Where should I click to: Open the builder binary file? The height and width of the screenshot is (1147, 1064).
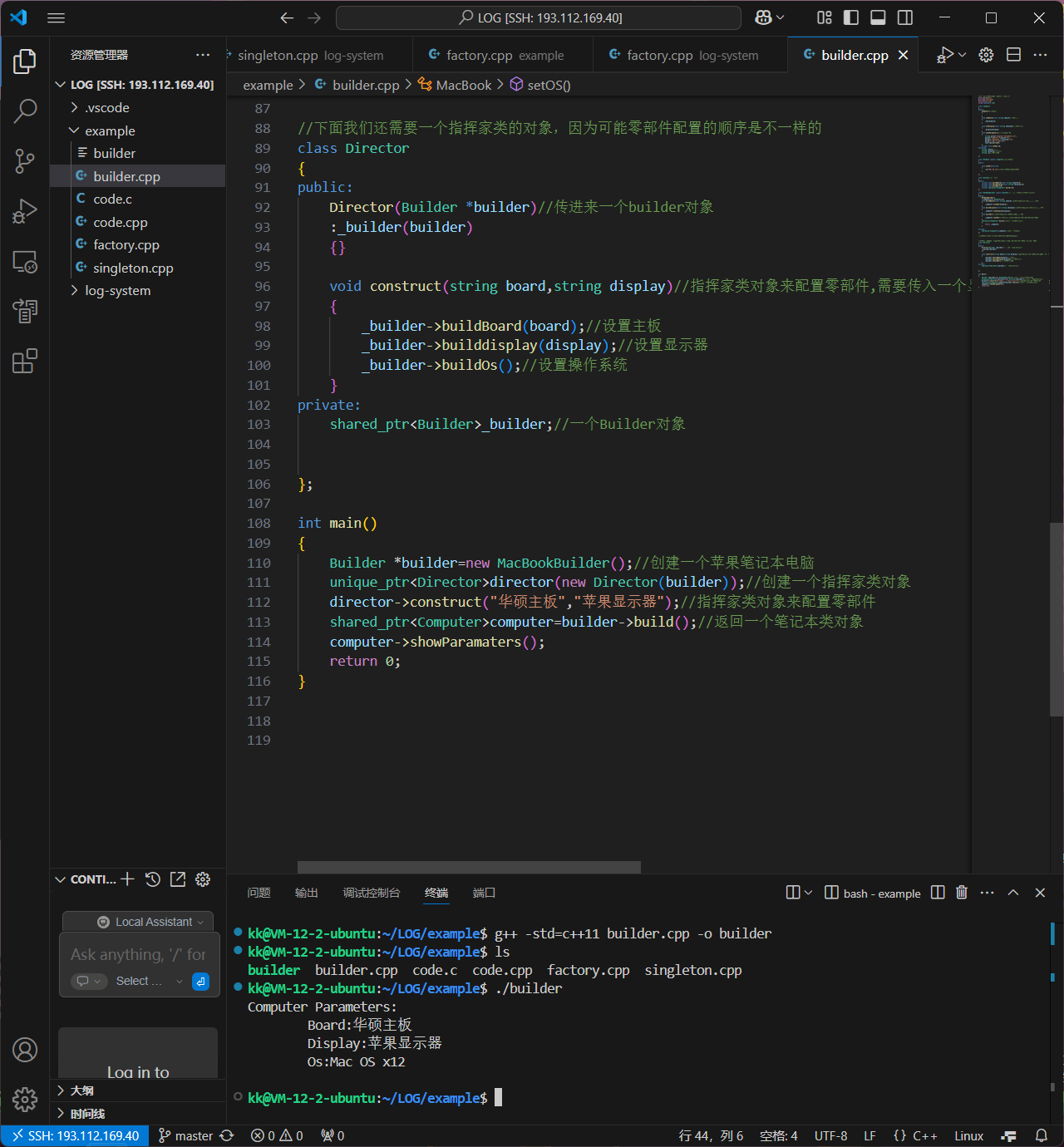click(x=138, y=153)
